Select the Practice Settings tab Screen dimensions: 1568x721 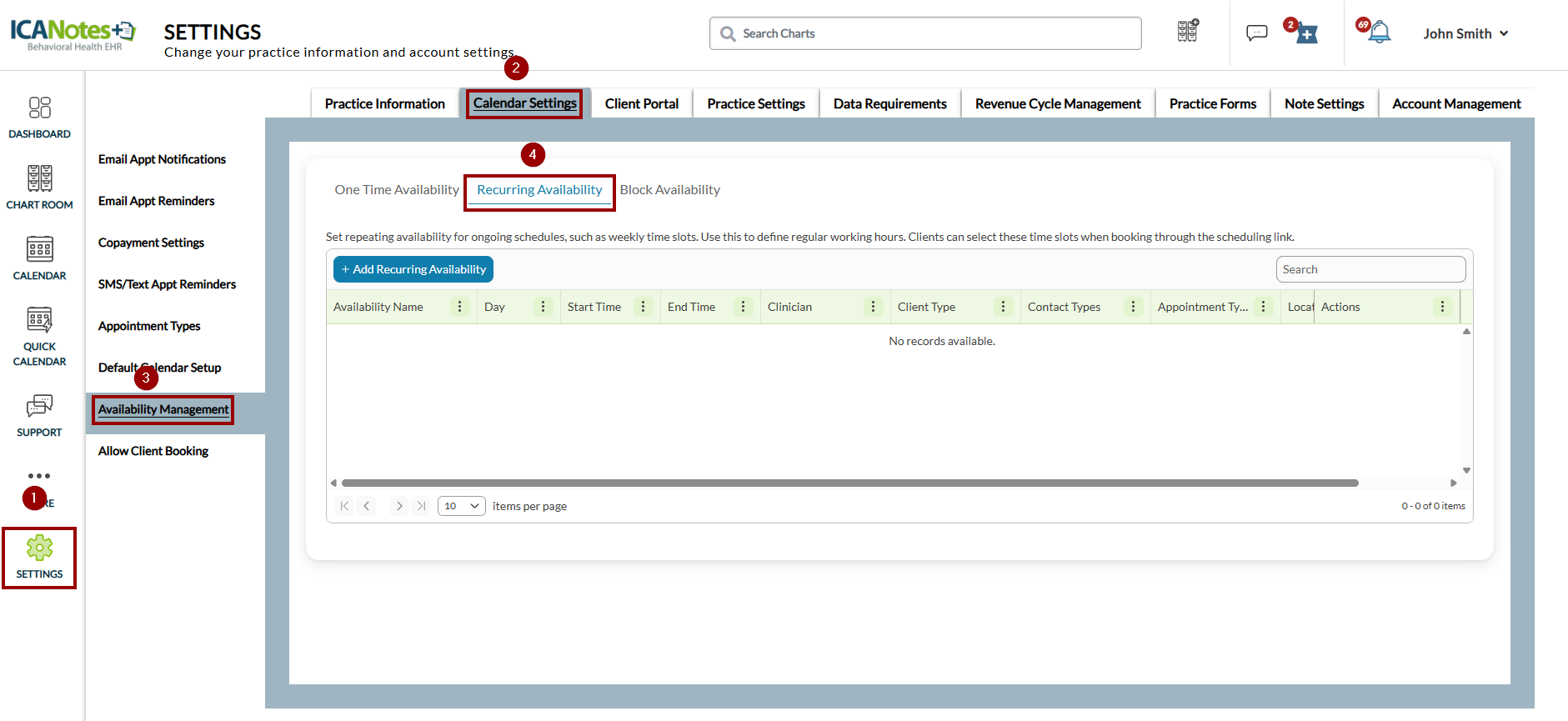point(756,103)
